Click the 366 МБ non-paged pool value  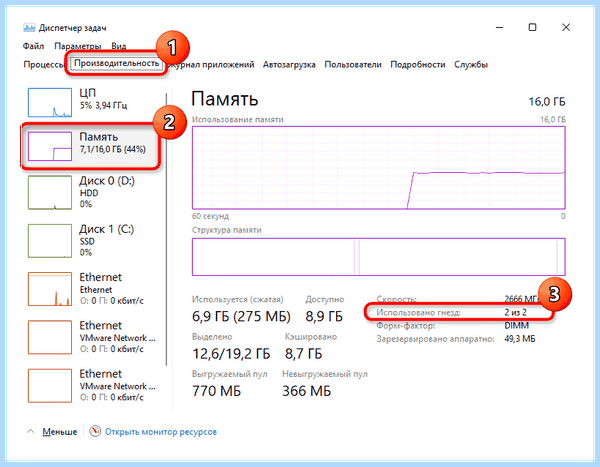point(307,391)
